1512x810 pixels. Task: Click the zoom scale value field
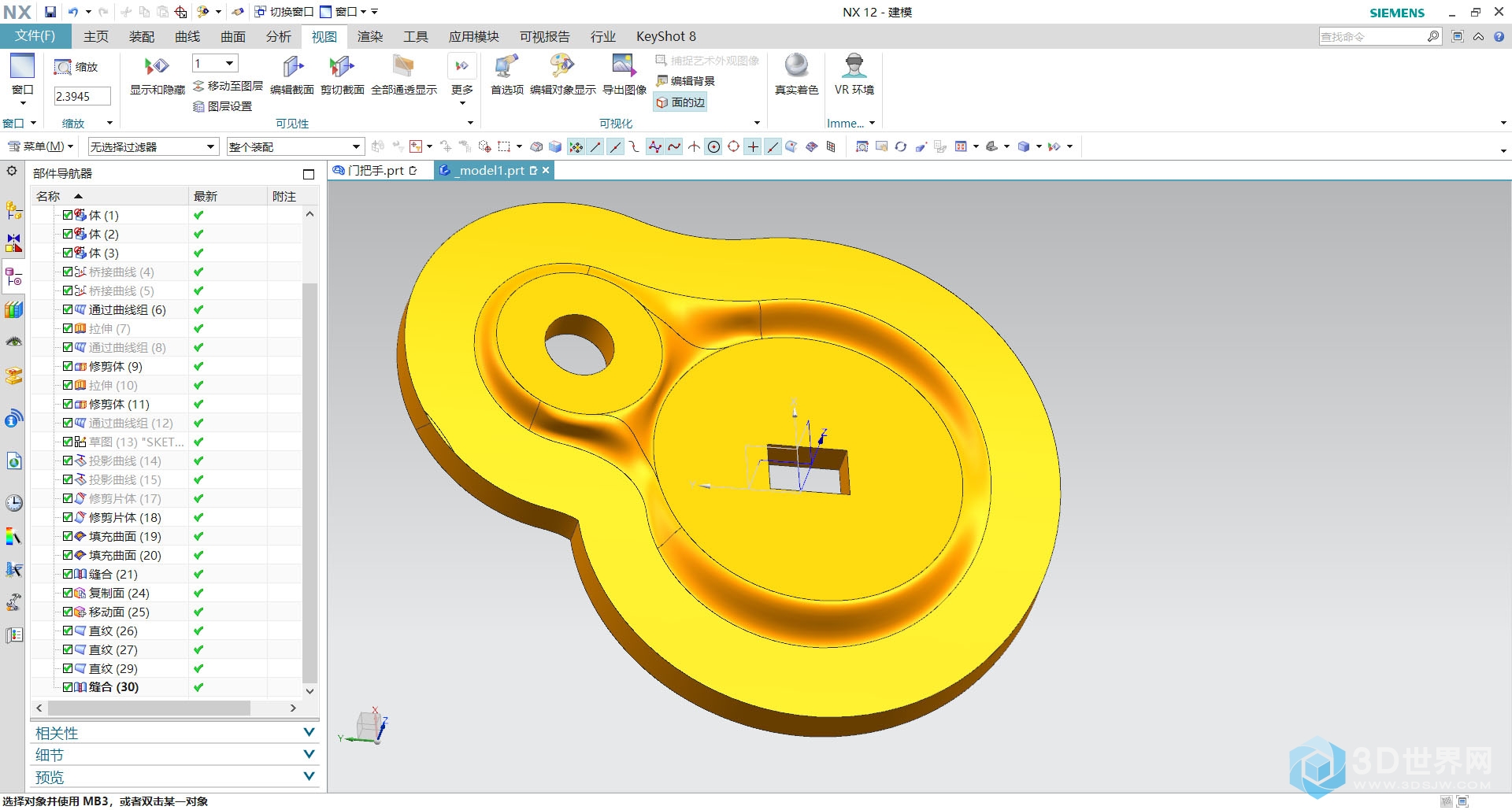(x=82, y=96)
